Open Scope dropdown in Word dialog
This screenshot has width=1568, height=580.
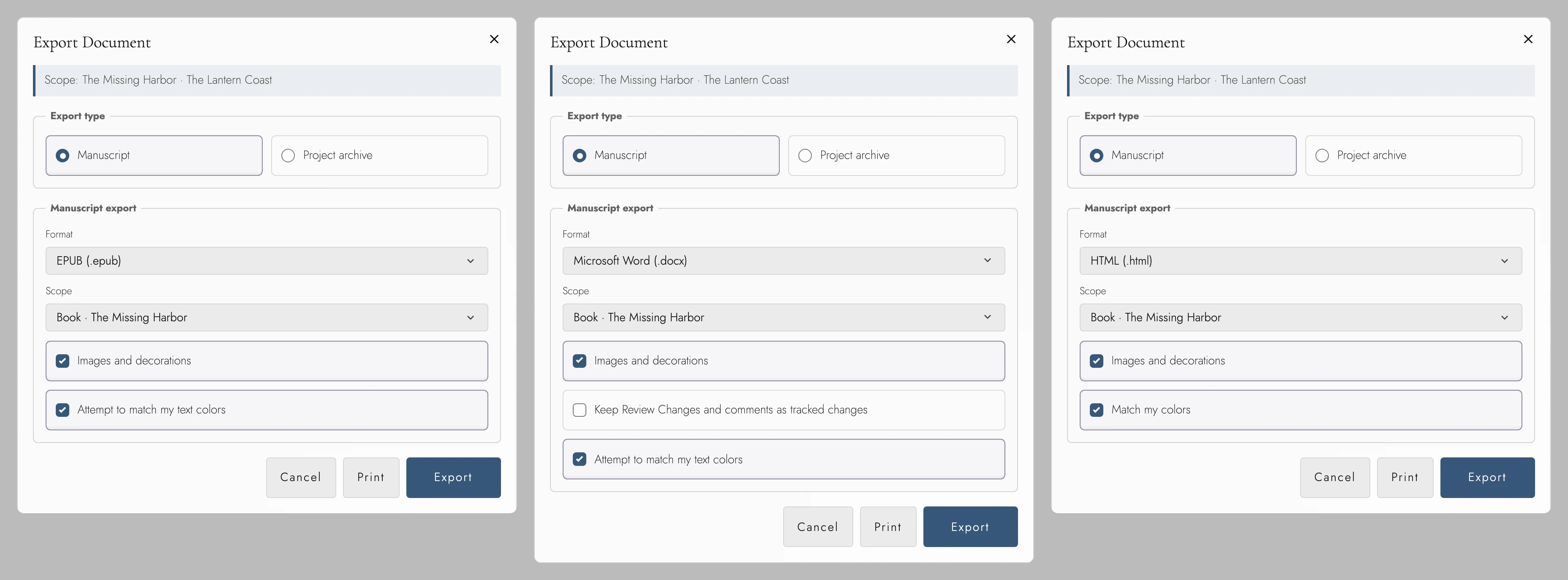pos(784,317)
